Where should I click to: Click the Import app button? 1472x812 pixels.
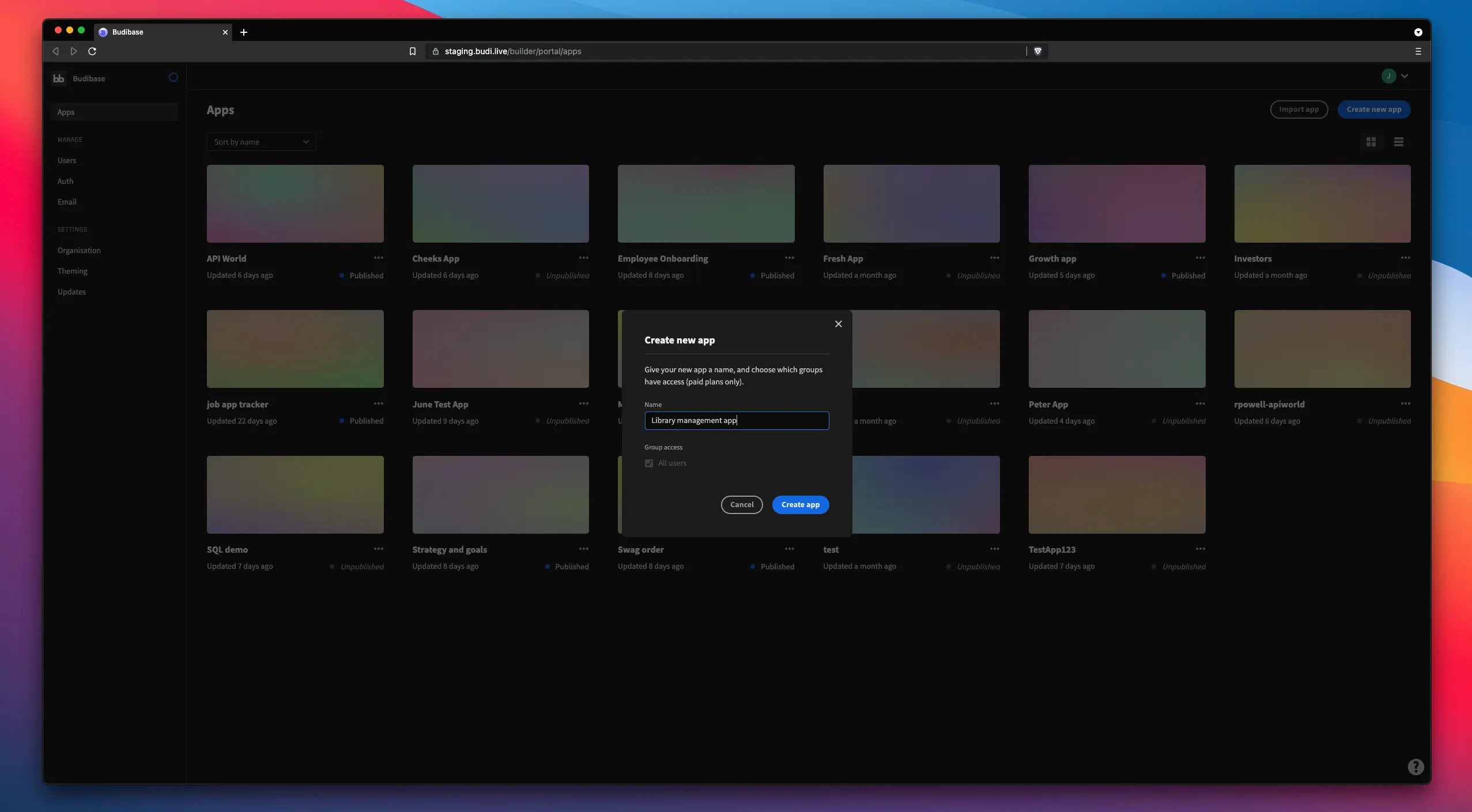1299,109
